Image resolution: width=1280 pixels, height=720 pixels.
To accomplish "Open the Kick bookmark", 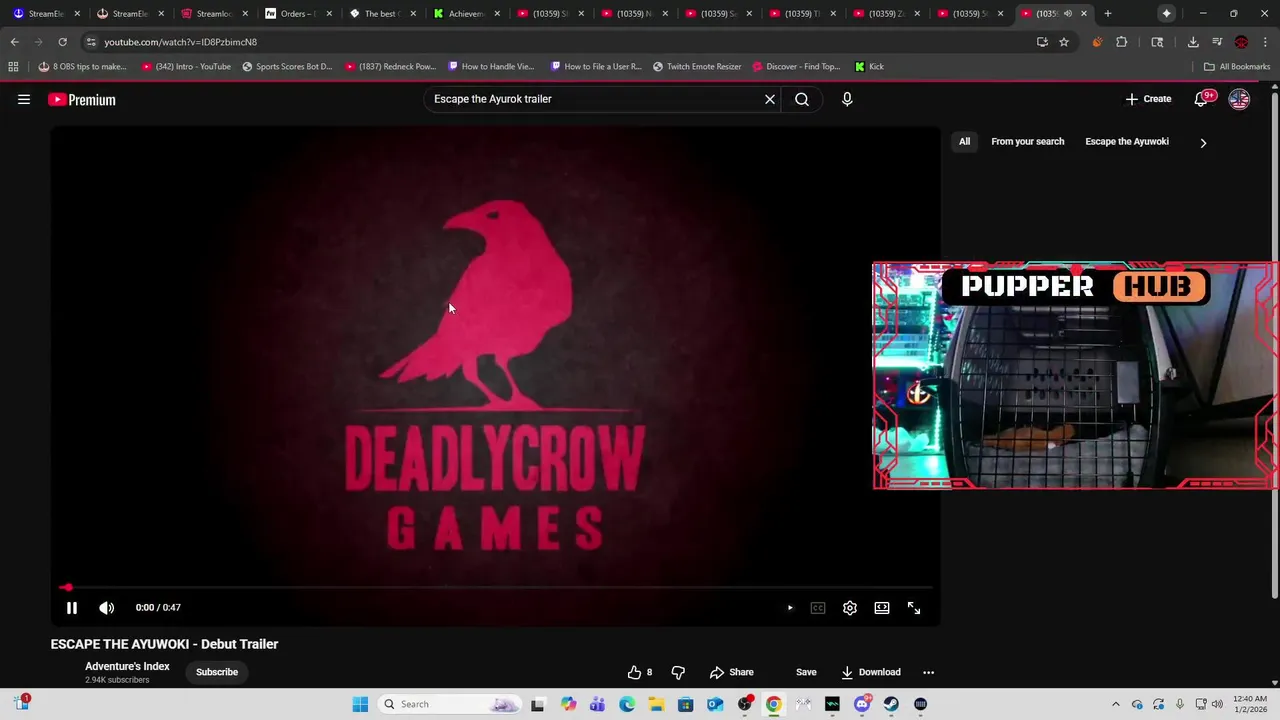I will (870, 66).
